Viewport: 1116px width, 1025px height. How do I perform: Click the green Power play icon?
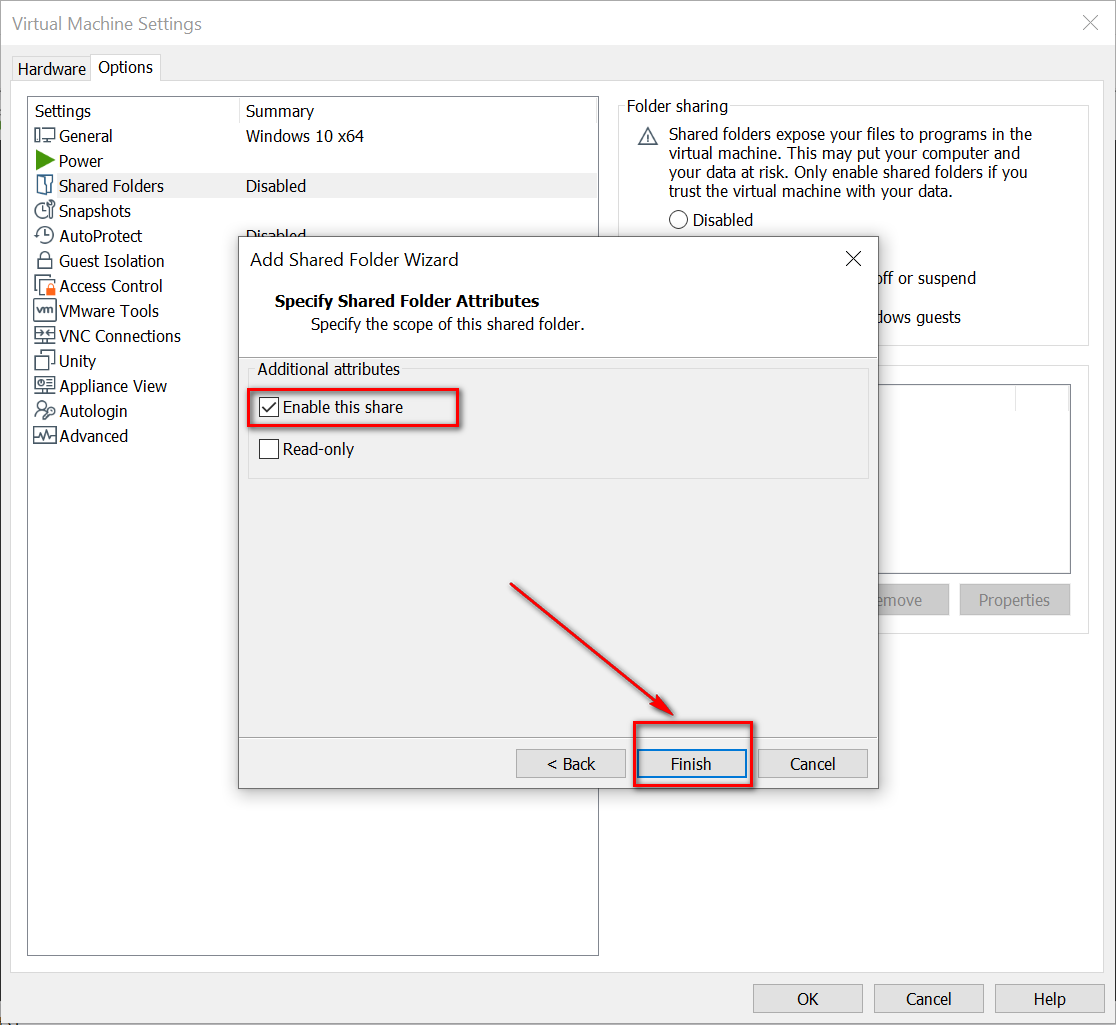click(x=45, y=160)
